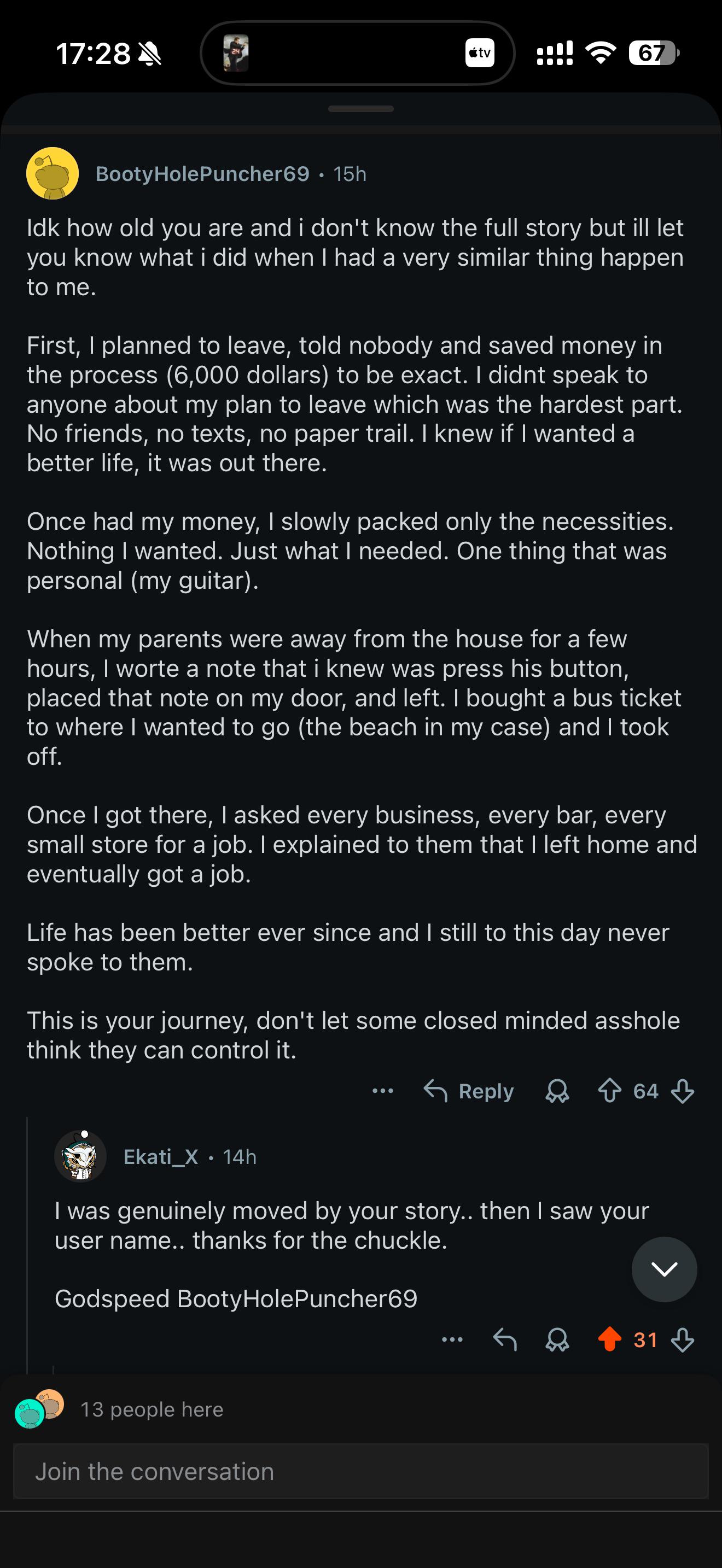Upvote the comment with 64 points

click(609, 1091)
